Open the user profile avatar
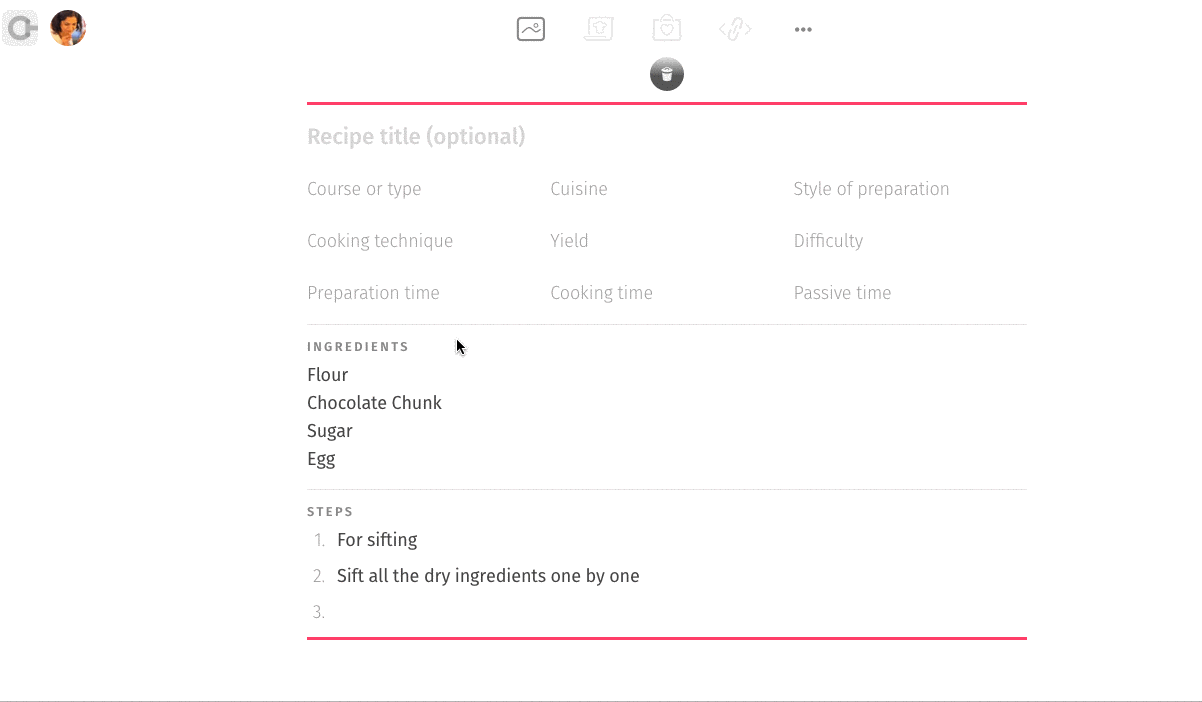 68,28
